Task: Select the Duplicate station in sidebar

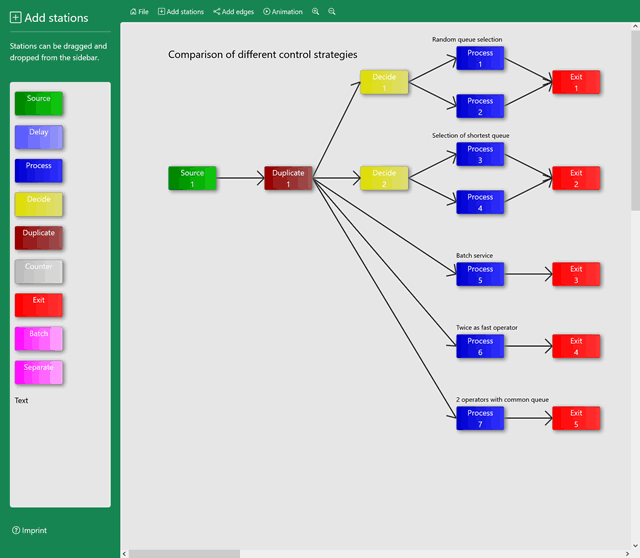Action: click(x=39, y=237)
